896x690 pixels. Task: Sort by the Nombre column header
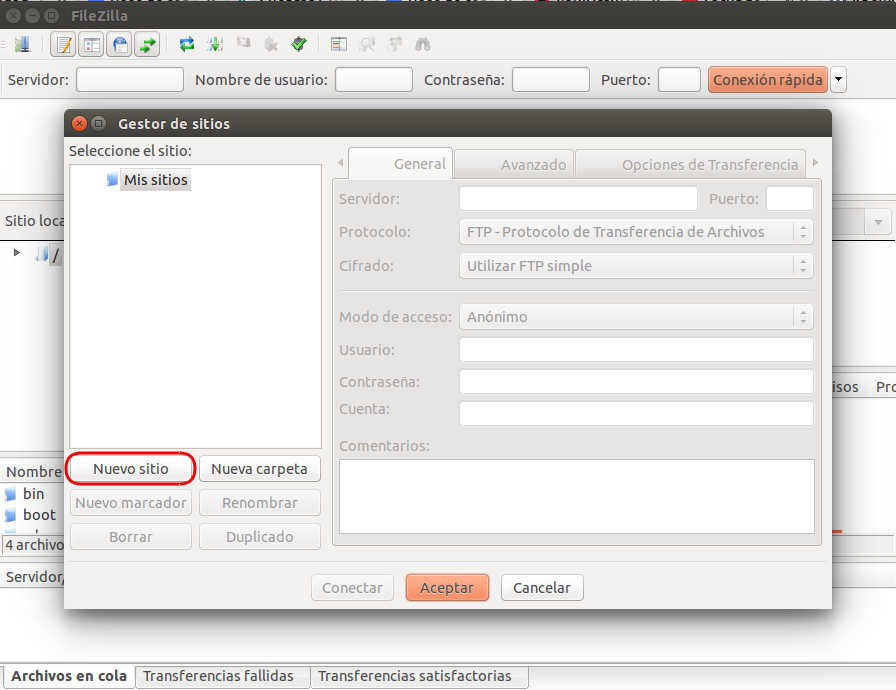coord(33,472)
